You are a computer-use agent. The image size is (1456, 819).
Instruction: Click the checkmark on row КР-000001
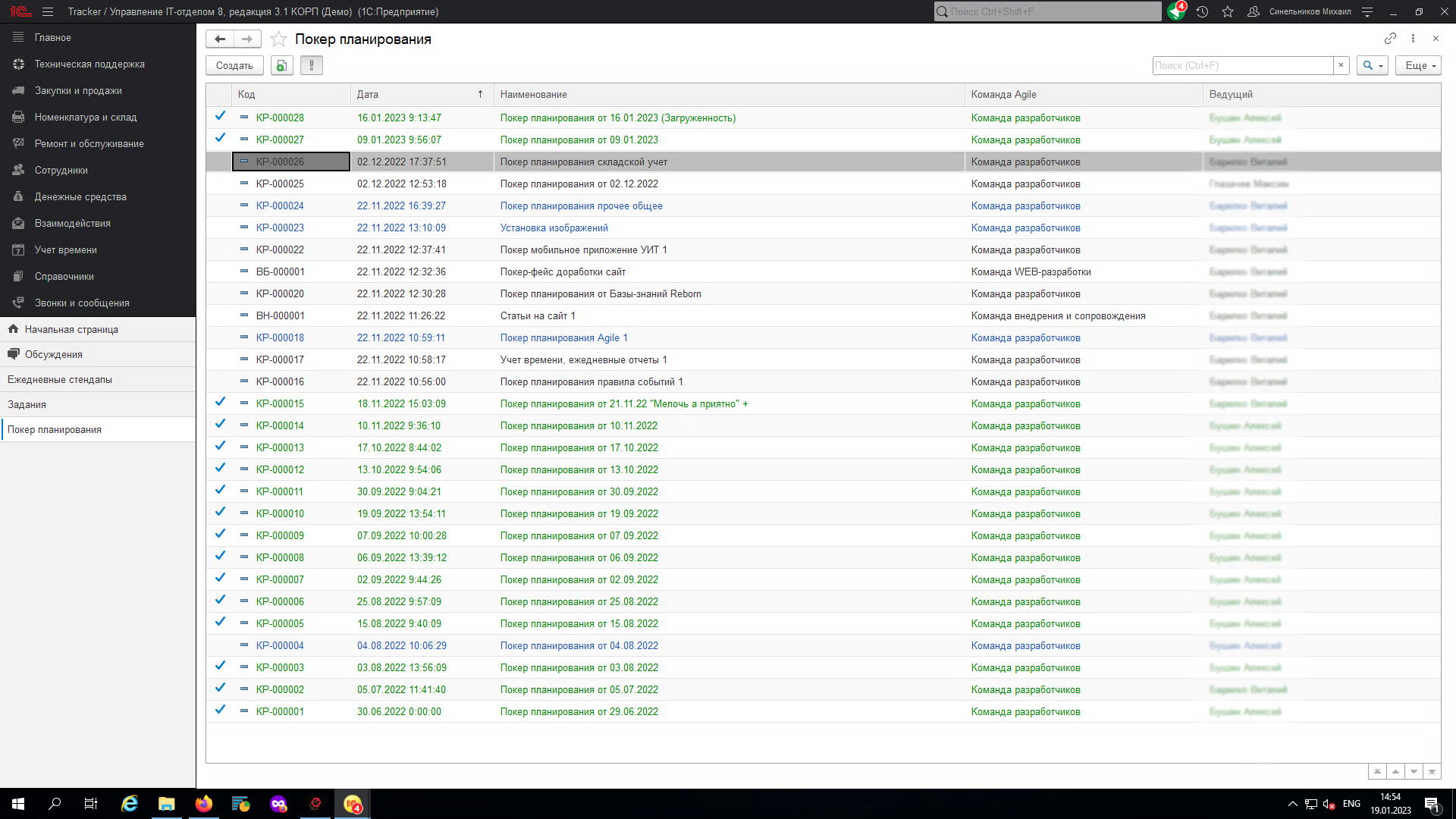[x=220, y=711]
